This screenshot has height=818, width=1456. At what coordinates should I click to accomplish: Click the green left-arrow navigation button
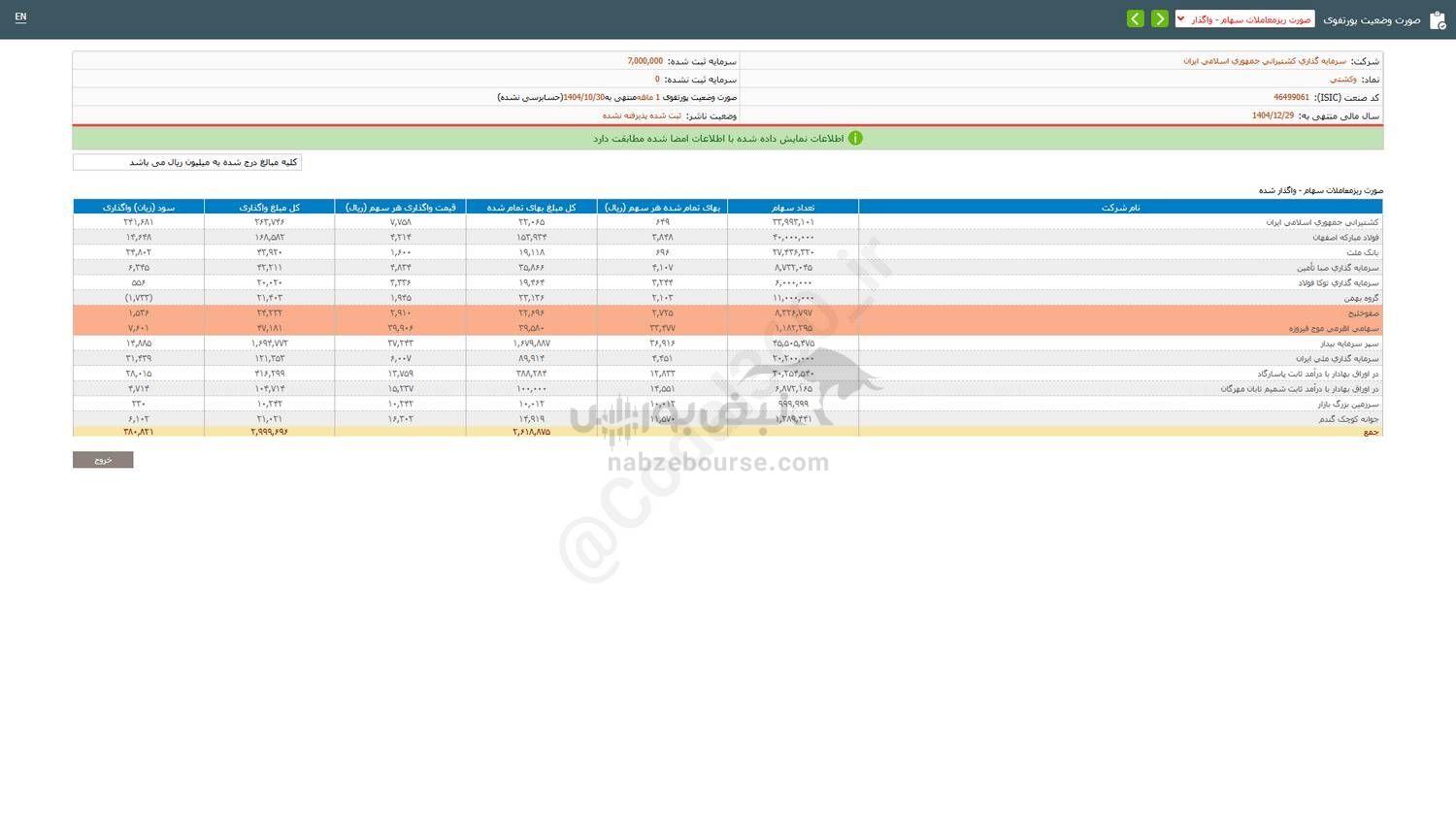(x=1135, y=18)
